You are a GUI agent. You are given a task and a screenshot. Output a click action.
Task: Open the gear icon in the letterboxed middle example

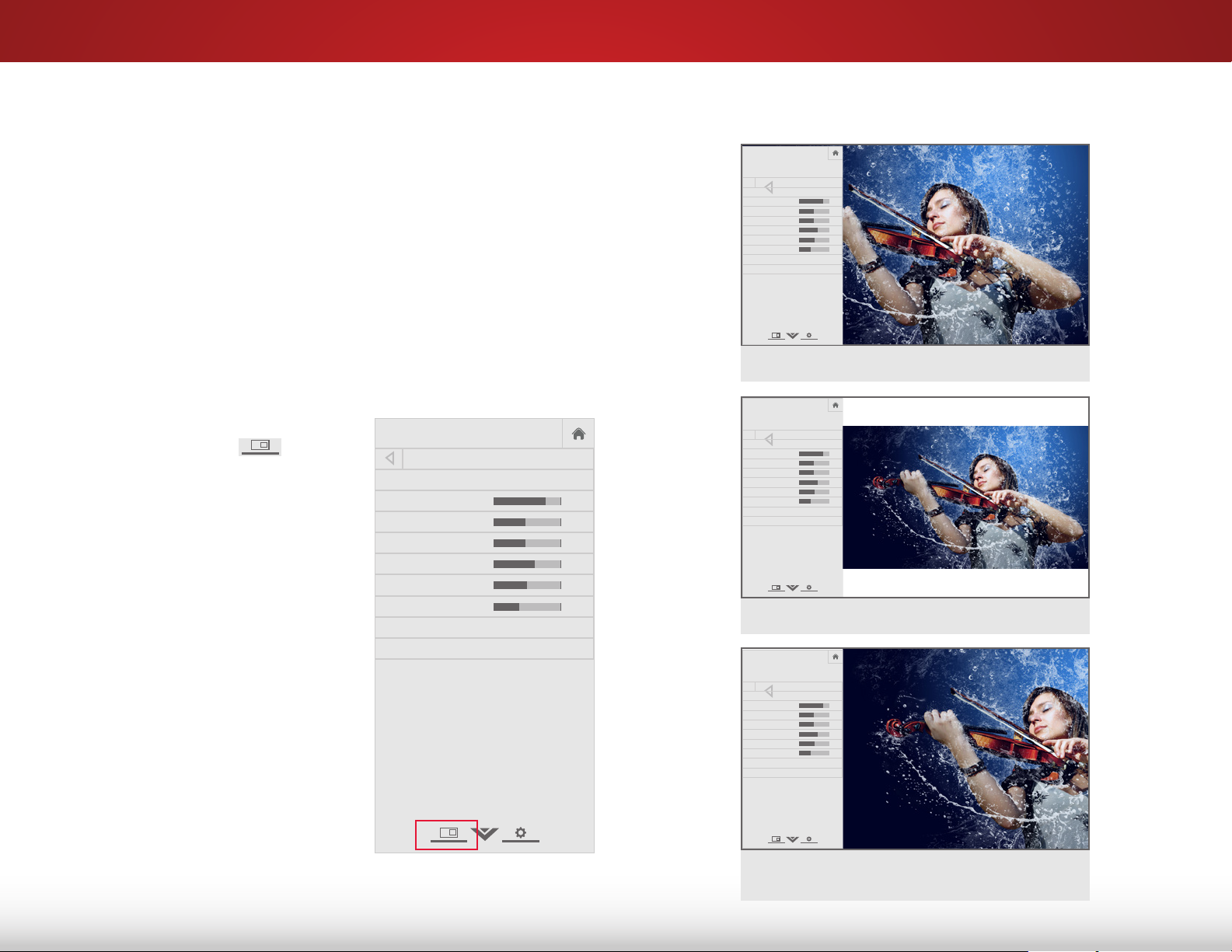click(809, 588)
